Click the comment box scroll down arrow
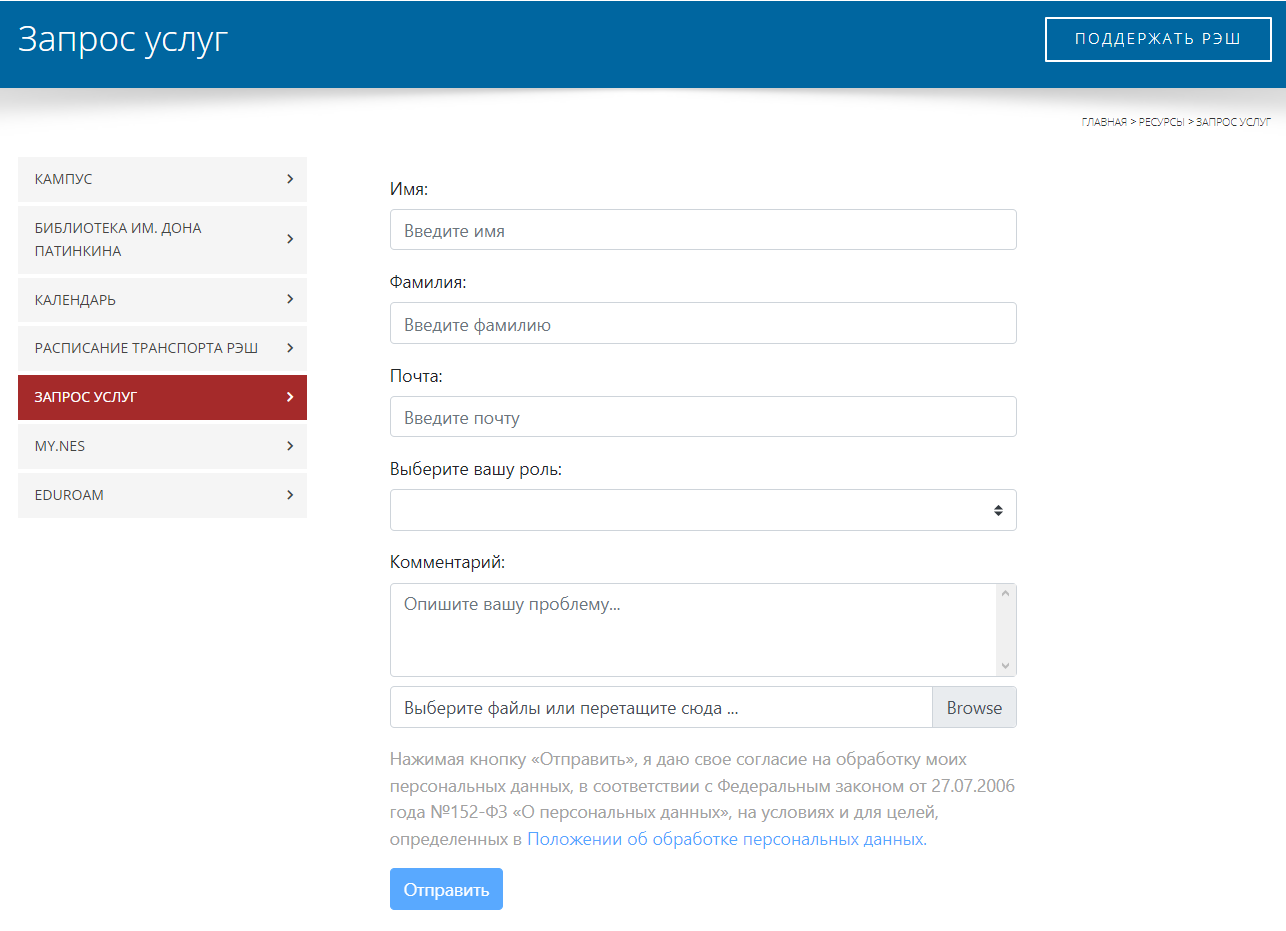1286x931 pixels. pos(1006,666)
